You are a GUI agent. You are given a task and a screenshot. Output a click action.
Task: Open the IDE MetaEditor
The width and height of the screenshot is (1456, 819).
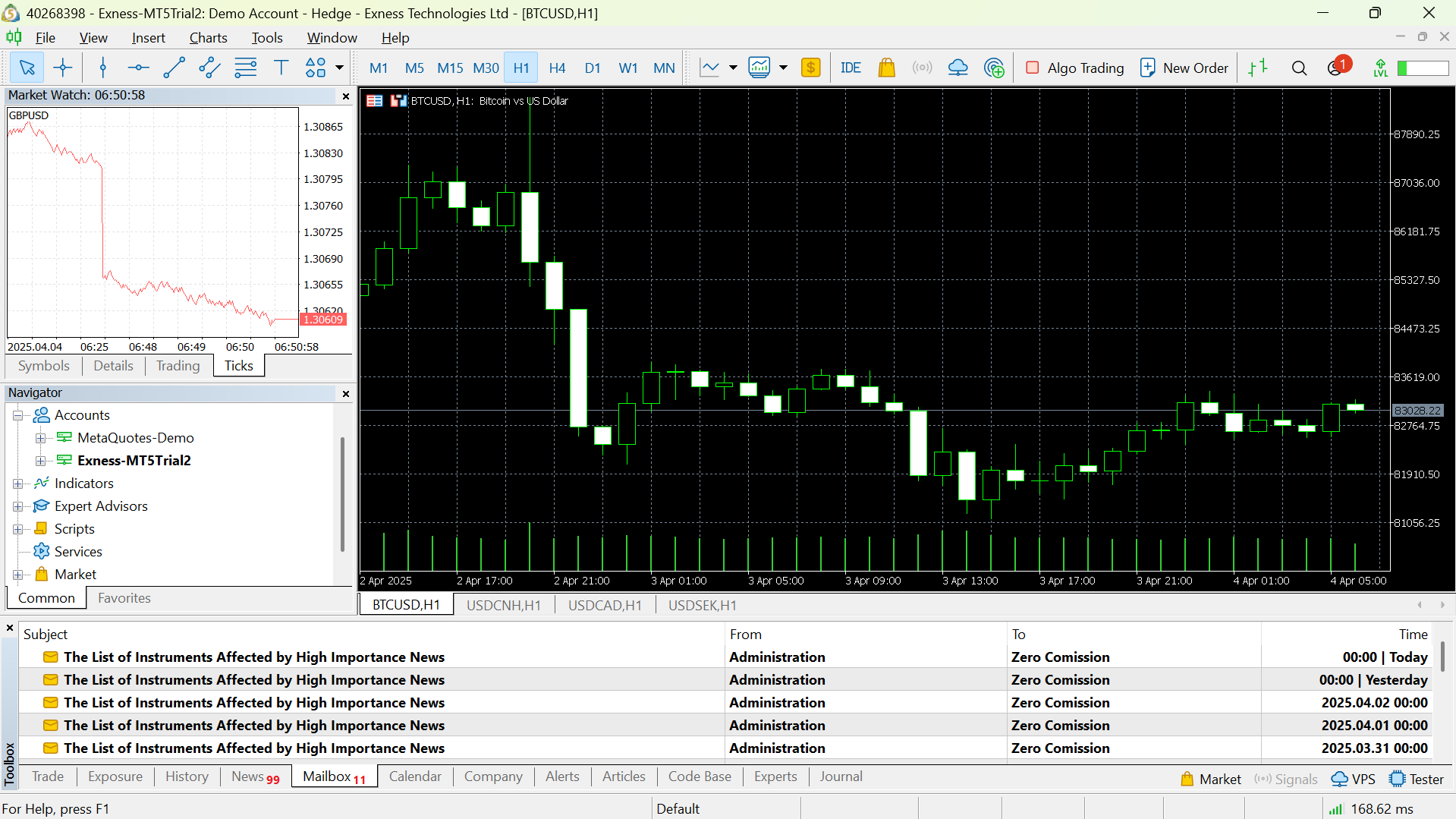[851, 68]
